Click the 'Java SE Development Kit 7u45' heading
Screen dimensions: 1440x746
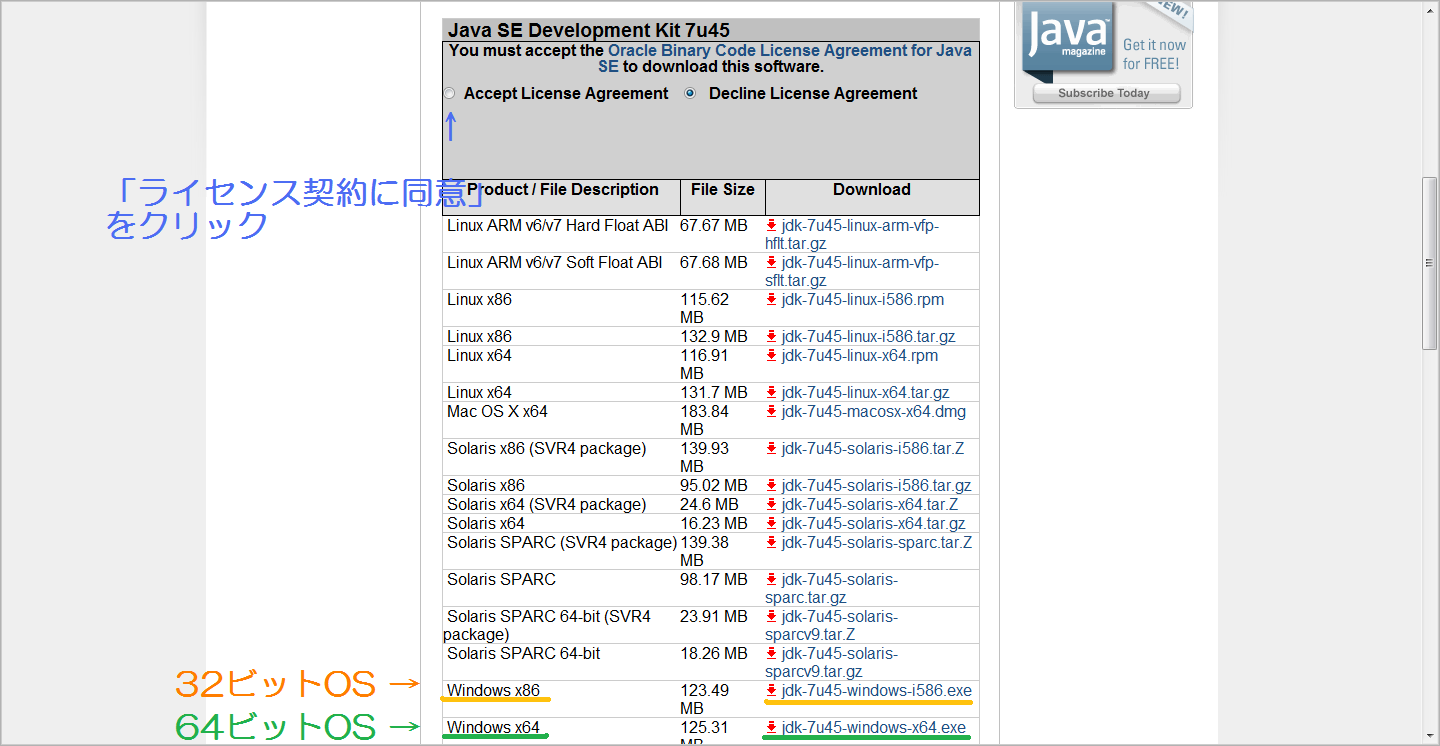pos(589,30)
